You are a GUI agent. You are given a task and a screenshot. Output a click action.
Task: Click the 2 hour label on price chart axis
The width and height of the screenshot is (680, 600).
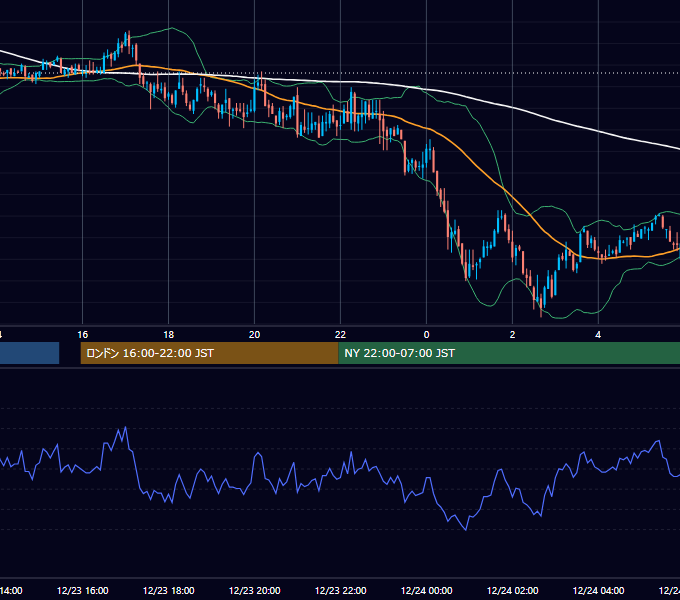coord(512,335)
